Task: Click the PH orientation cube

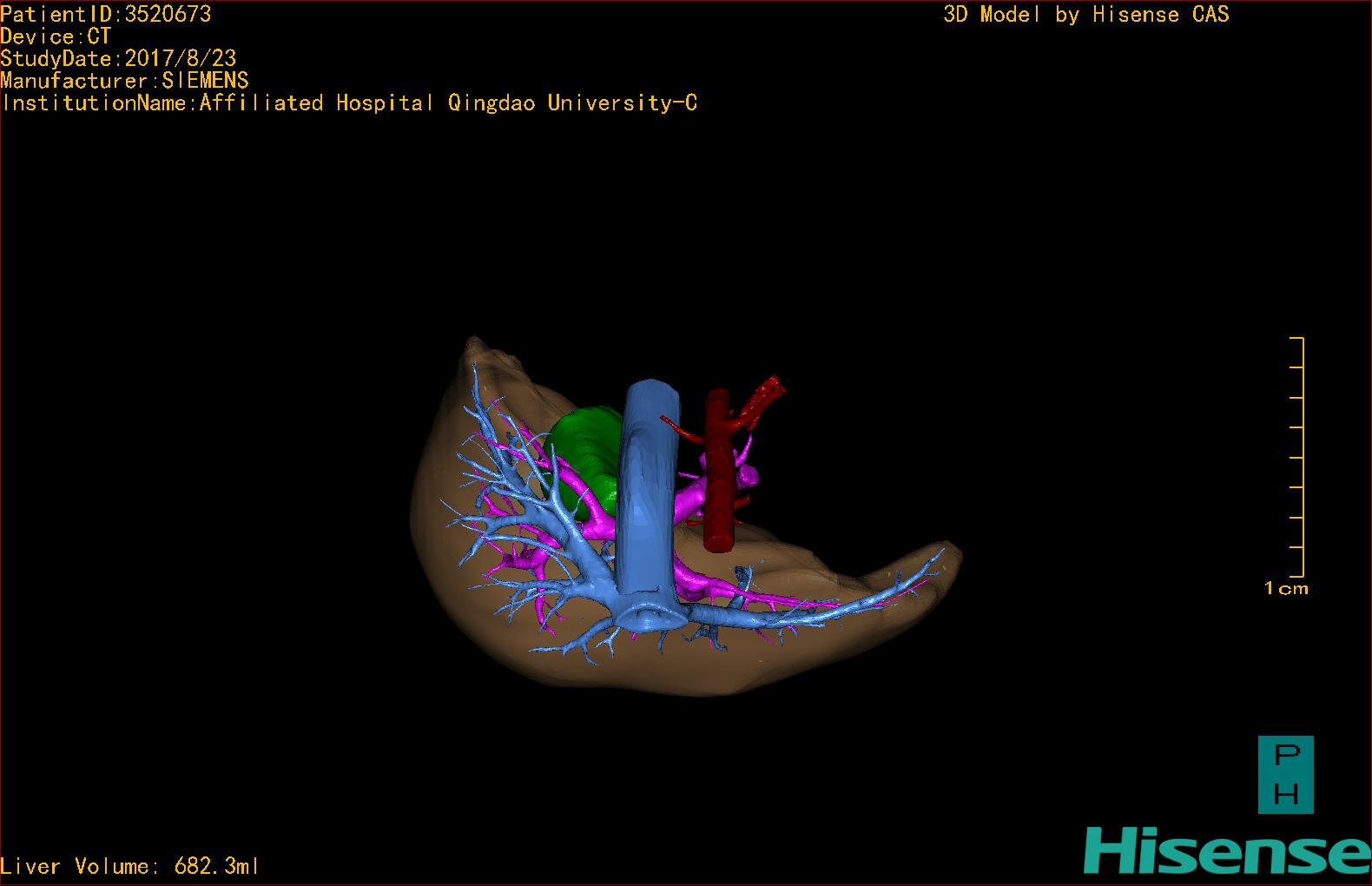Action: 1286,775
